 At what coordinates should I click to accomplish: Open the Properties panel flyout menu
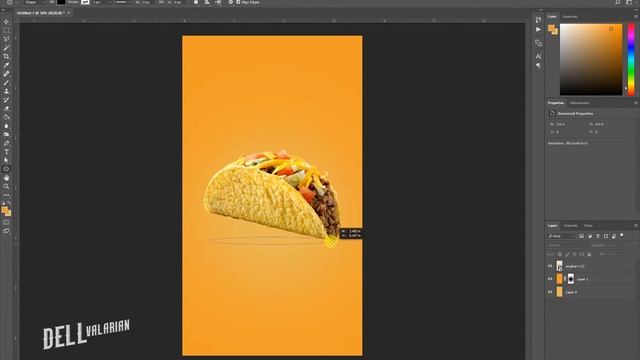[x=636, y=103]
